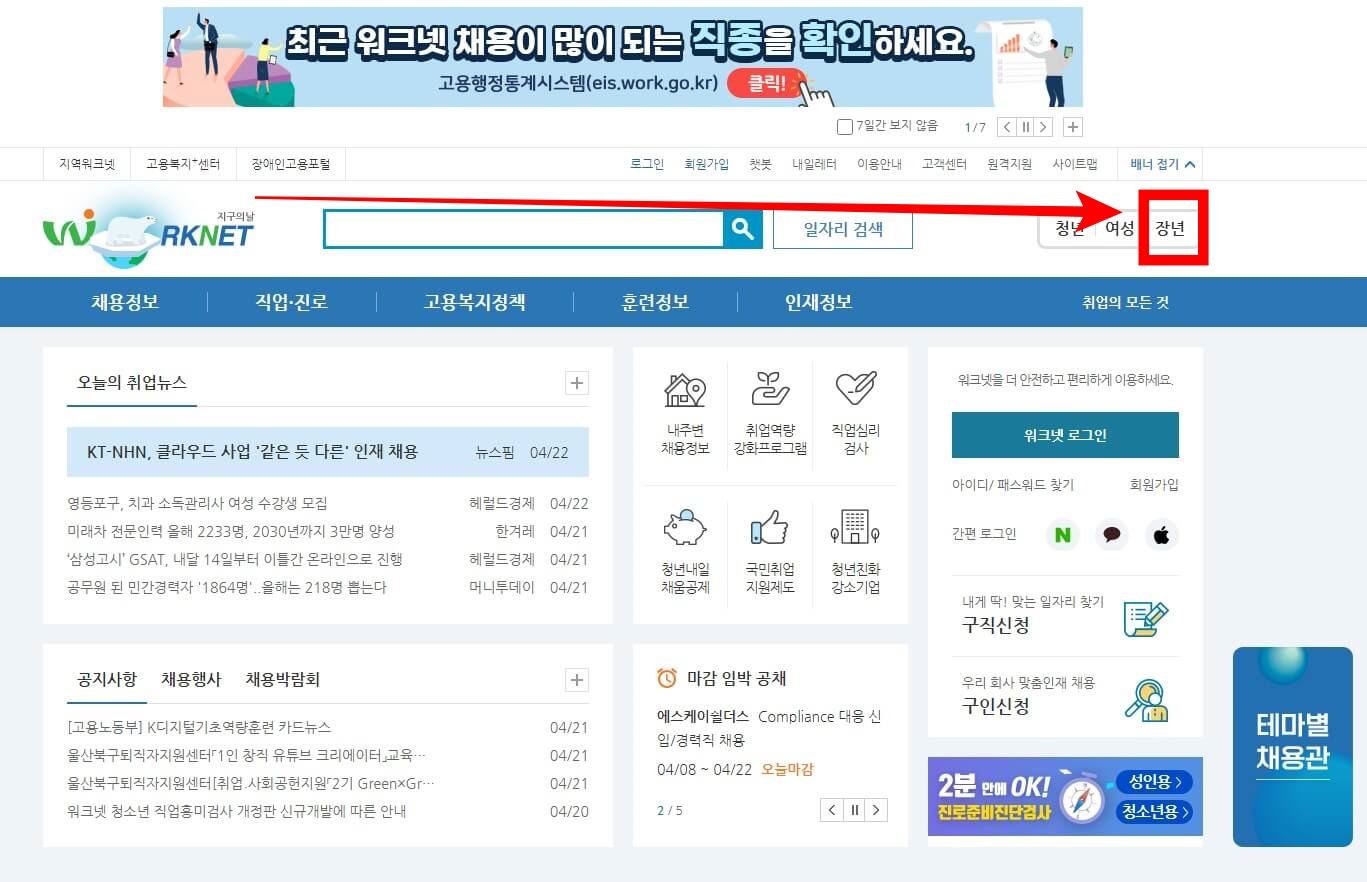Open the 채용정보 menu
The height and width of the screenshot is (882, 1367).
[x=123, y=302]
